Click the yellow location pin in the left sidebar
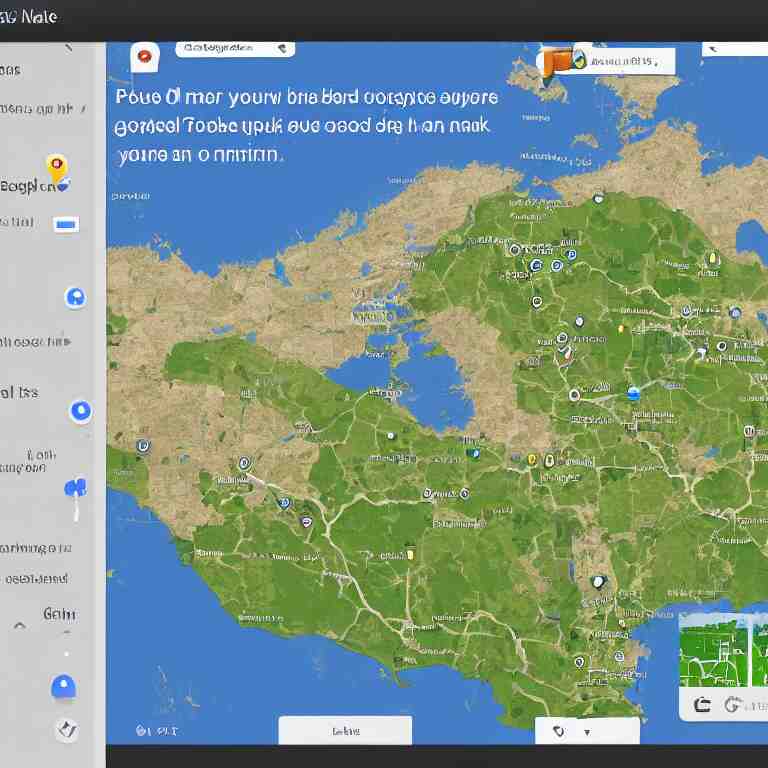The image size is (768, 768). pyautogui.click(x=56, y=168)
